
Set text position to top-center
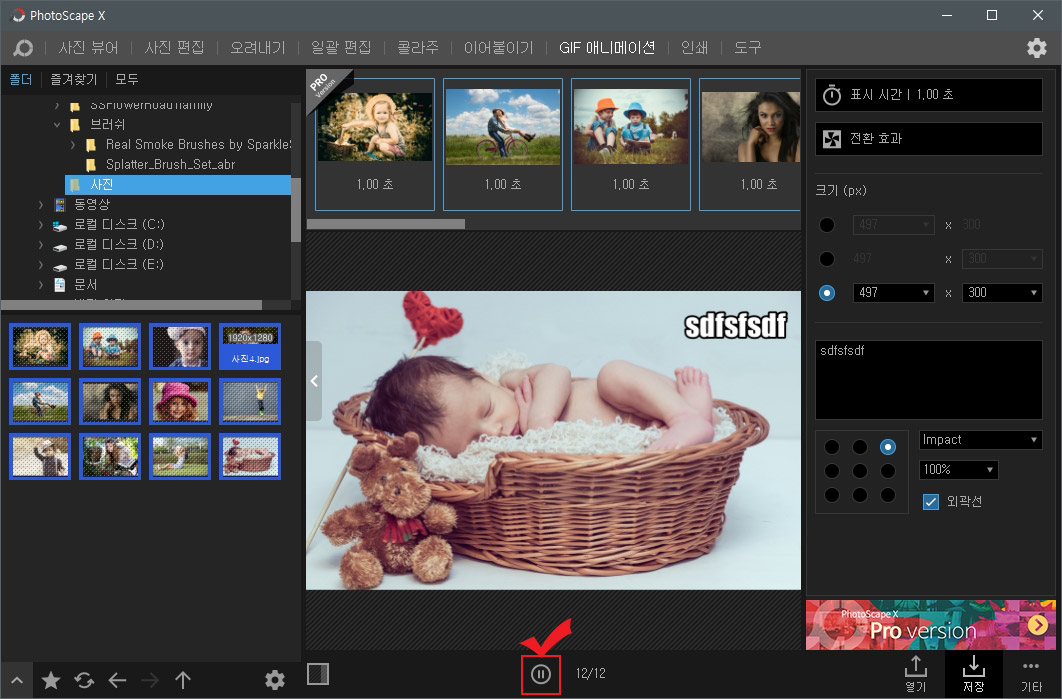click(x=860, y=447)
